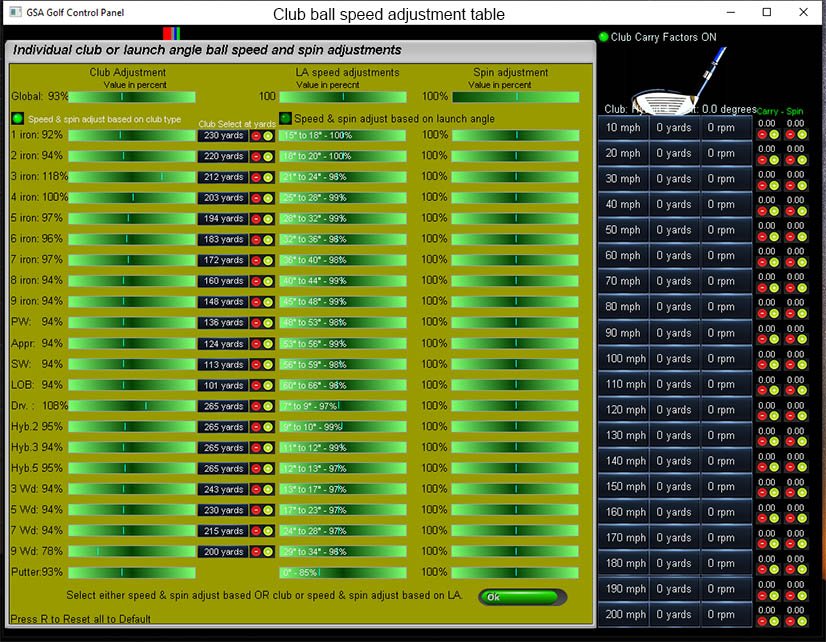The image size is (826, 642).
Task: Enable speed & spin adjust based on launch angle
Action: pyautogui.click(x=285, y=118)
